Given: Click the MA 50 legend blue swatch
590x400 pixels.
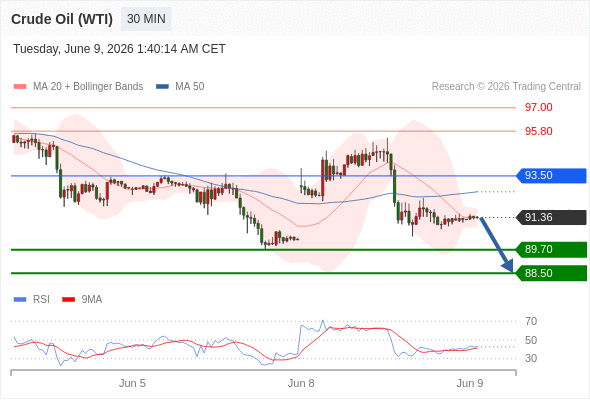Looking at the screenshot, I should coord(163,87).
